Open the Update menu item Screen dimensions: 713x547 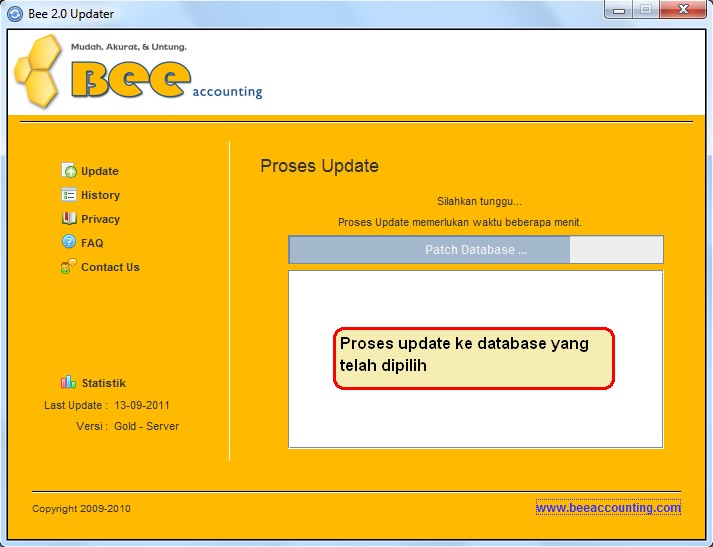point(100,171)
